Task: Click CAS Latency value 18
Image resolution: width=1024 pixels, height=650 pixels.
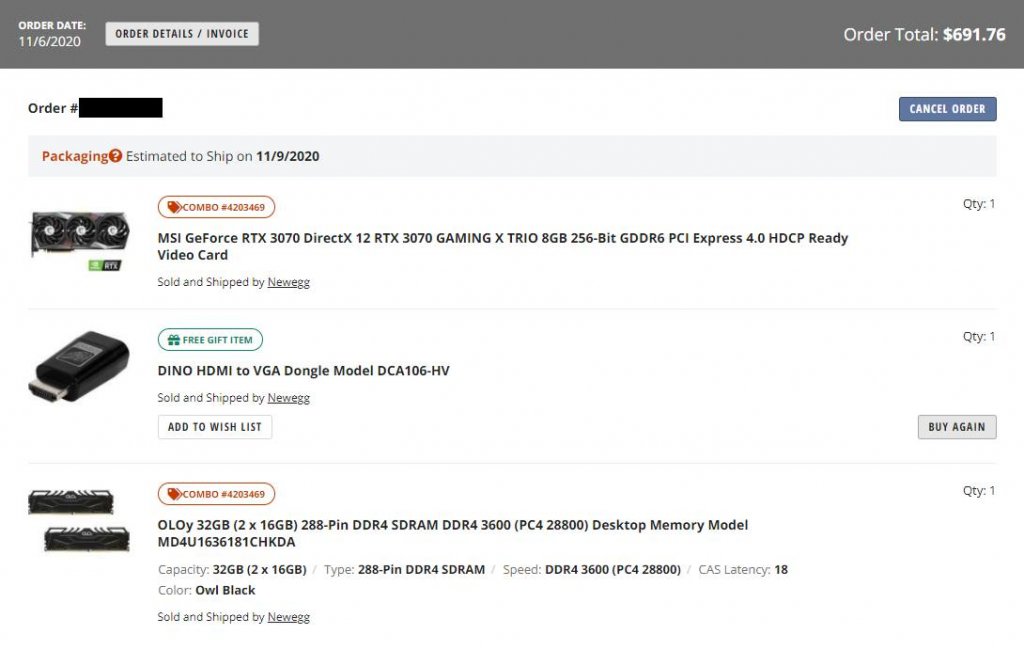Action: pos(781,570)
